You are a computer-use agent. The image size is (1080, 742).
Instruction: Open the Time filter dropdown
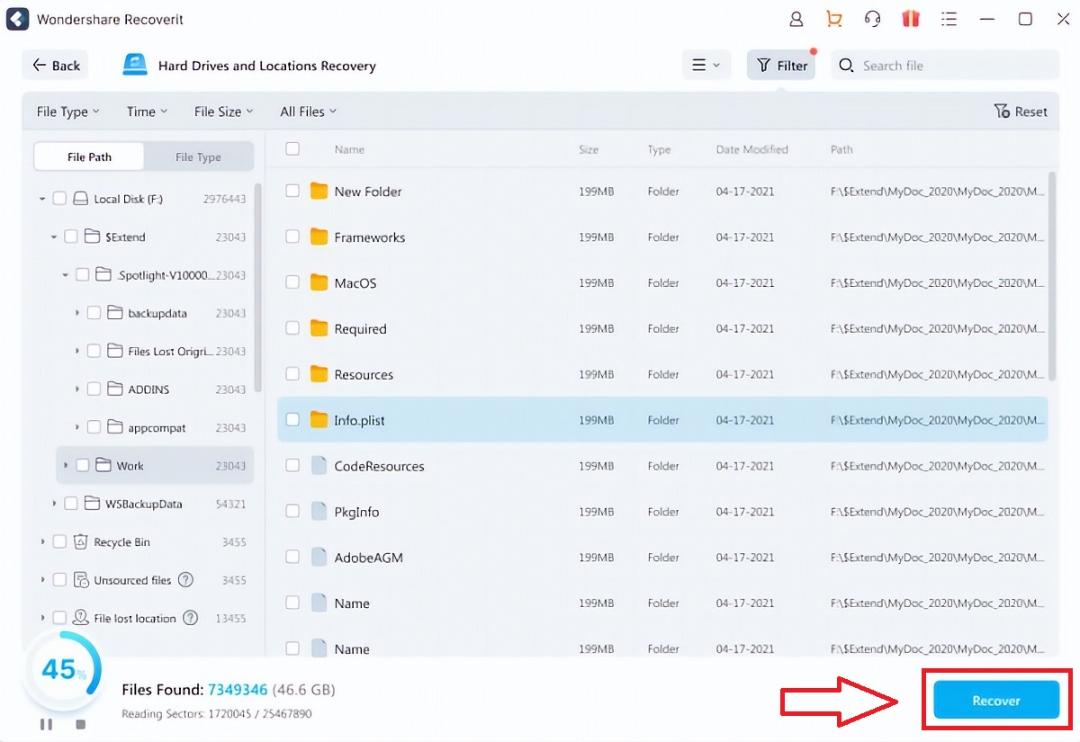pyautogui.click(x=147, y=111)
